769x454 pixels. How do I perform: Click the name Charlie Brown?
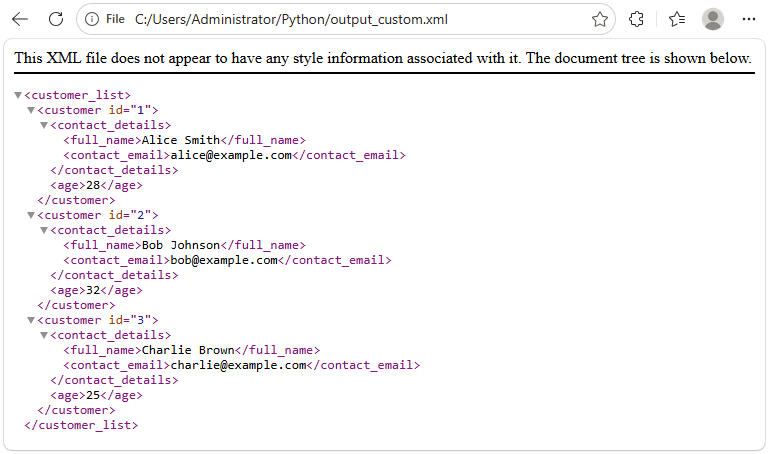188,350
